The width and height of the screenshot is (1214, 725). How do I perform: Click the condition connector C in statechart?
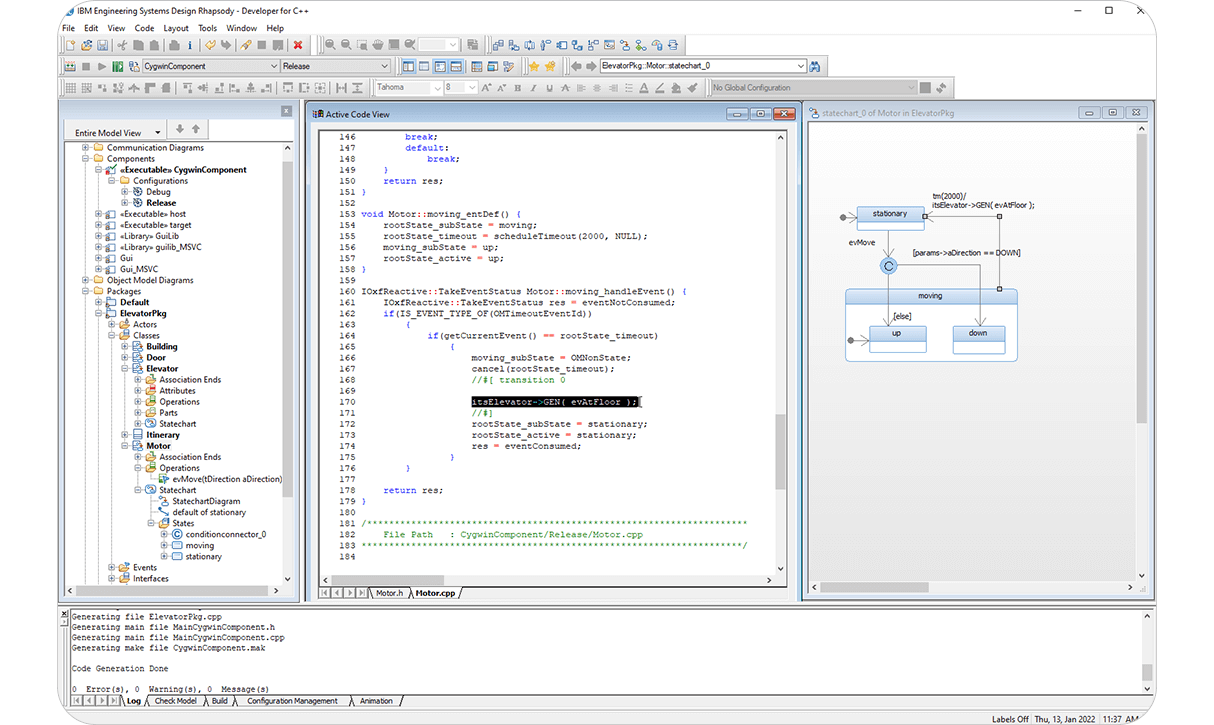coord(888,266)
